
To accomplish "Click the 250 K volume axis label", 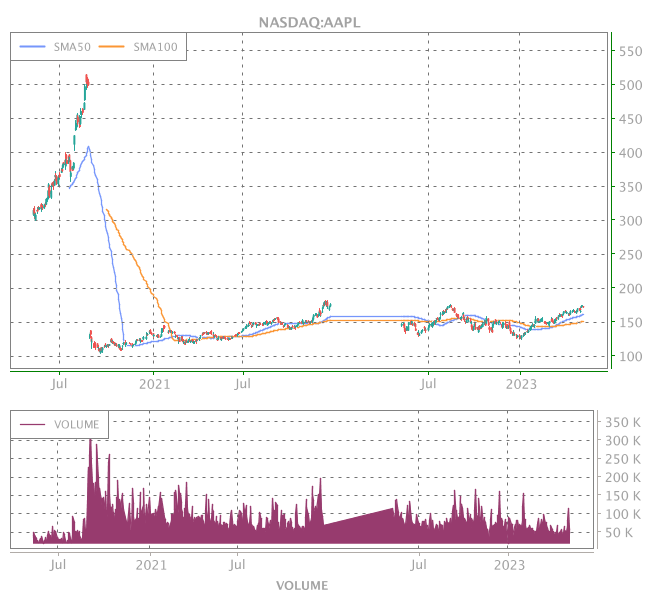I will tap(623, 459).
